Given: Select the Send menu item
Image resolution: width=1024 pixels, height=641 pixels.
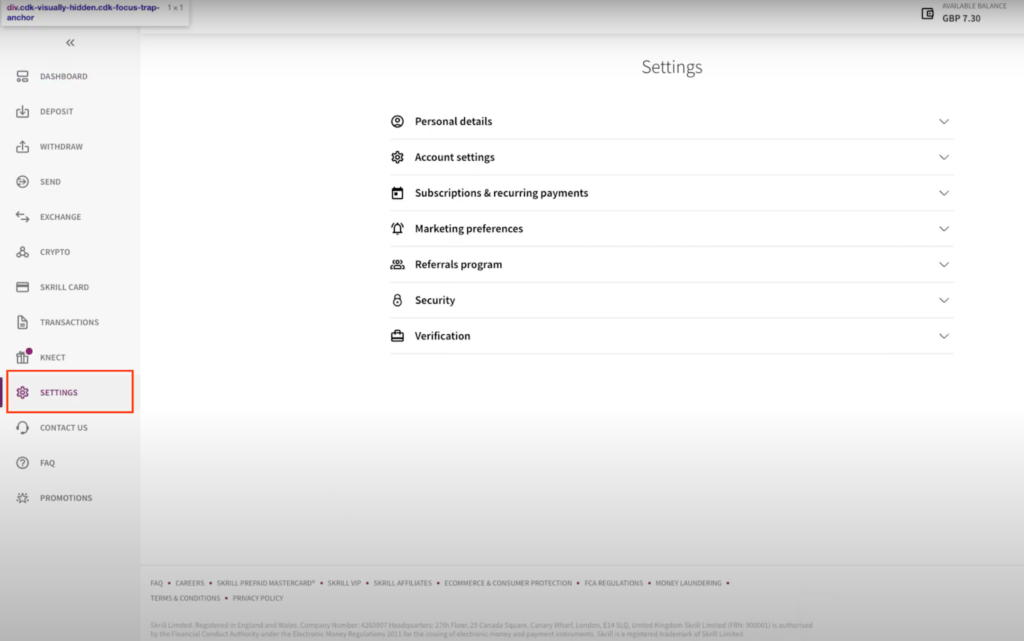Looking at the screenshot, I should [x=50, y=181].
